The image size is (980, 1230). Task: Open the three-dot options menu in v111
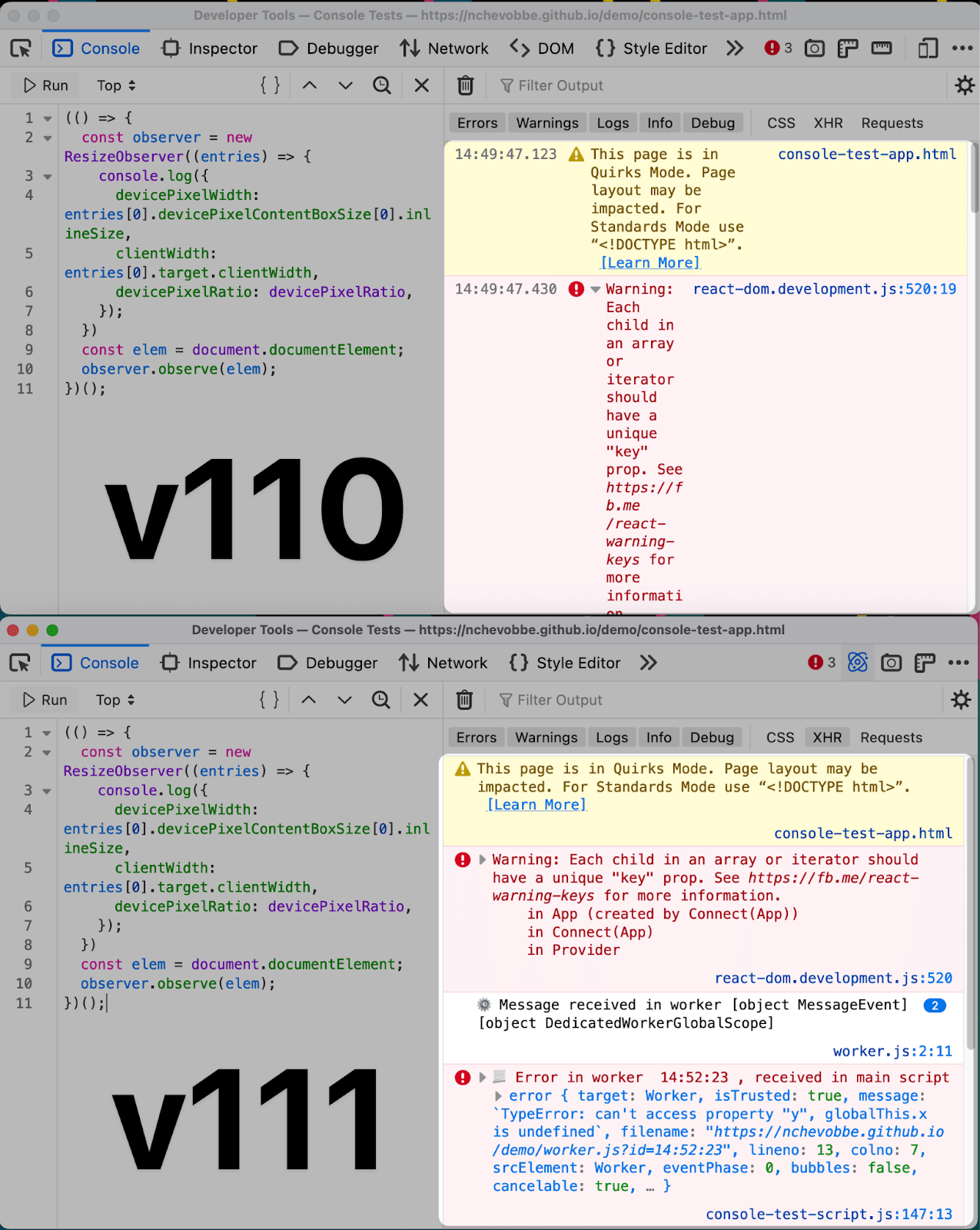point(958,663)
